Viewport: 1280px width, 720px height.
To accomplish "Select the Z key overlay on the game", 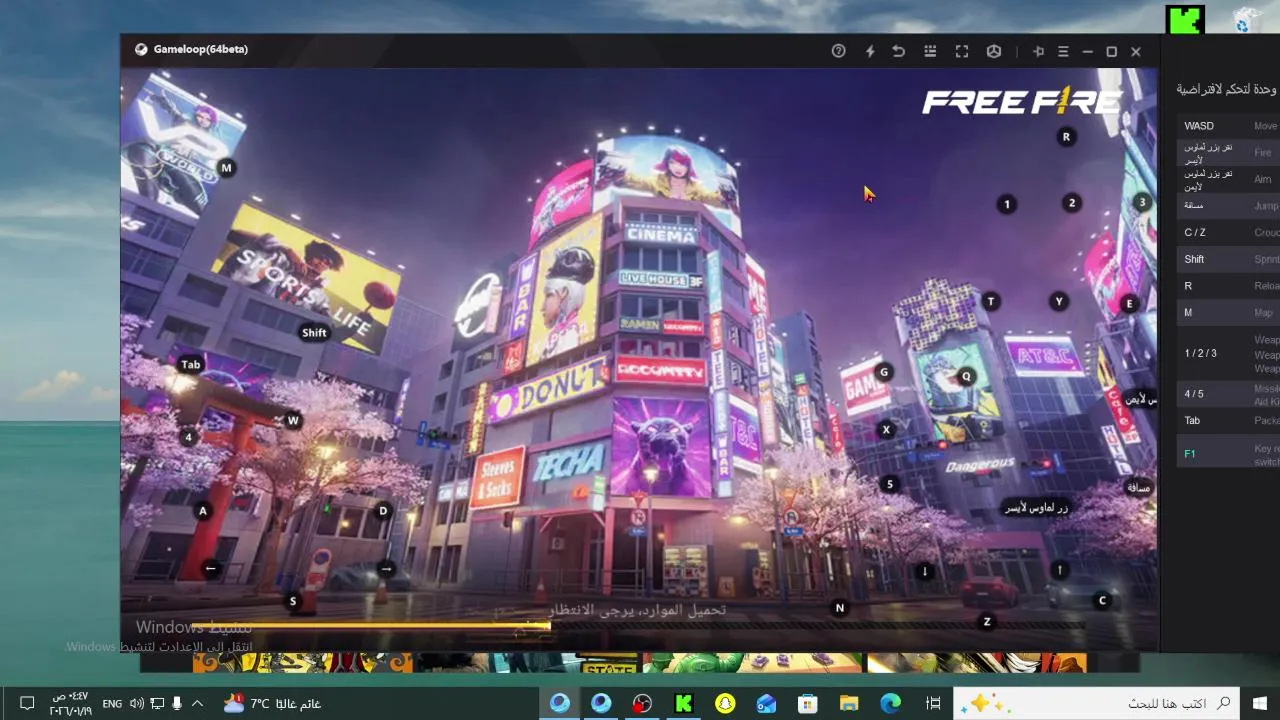I will (987, 621).
